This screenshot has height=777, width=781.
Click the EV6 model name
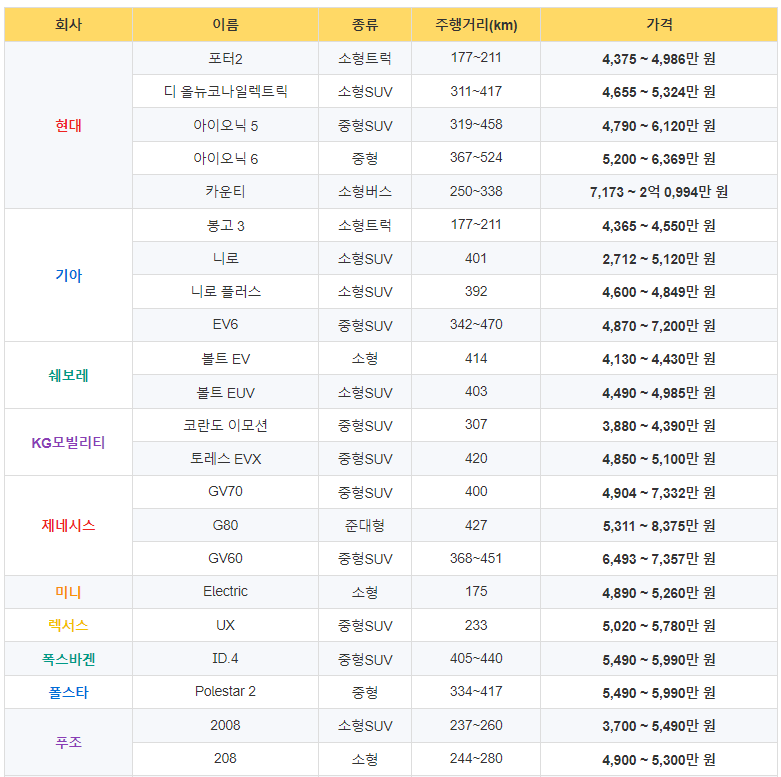(225, 325)
